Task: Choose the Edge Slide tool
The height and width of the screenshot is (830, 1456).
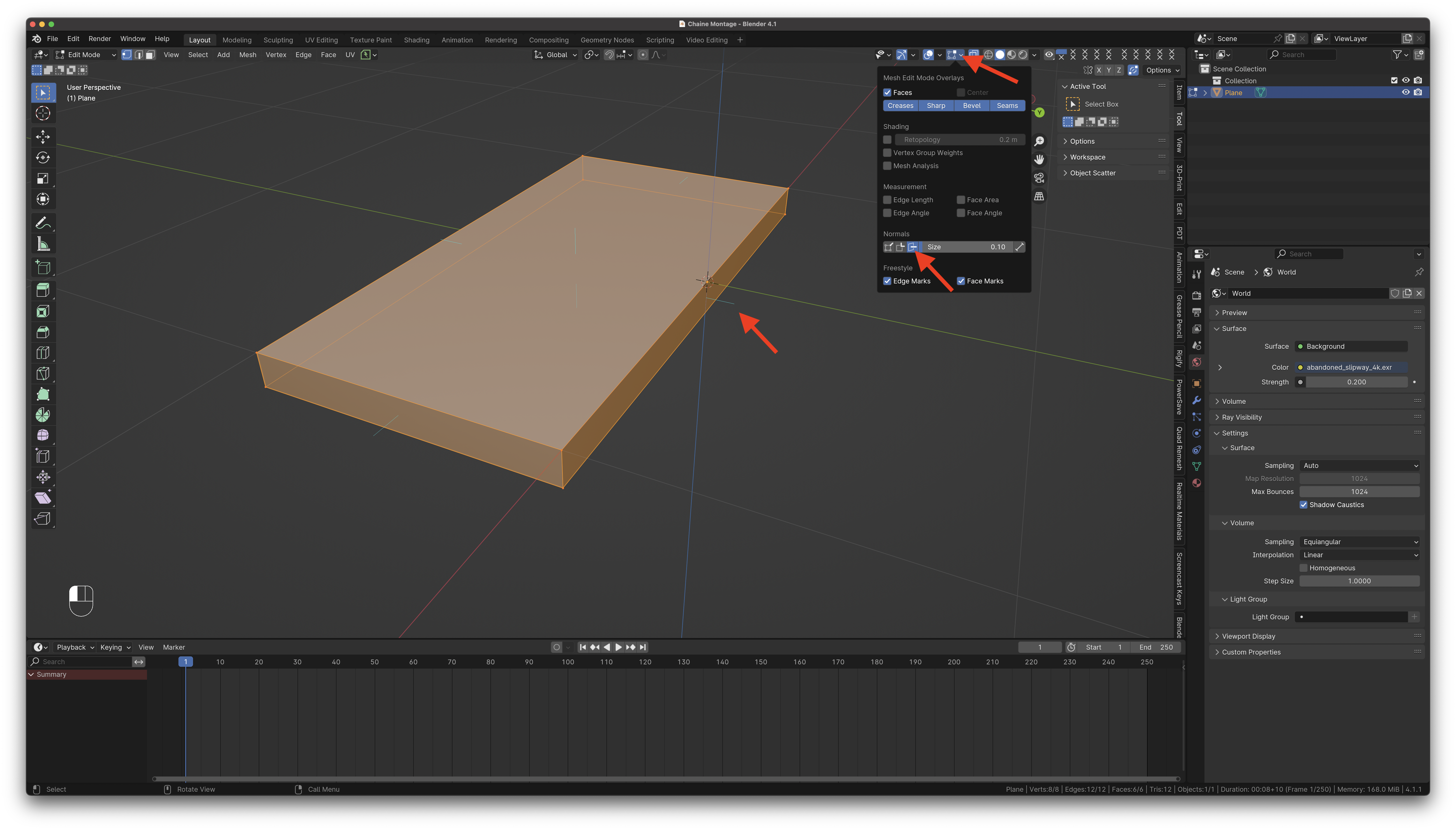Action: (x=43, y=456)
